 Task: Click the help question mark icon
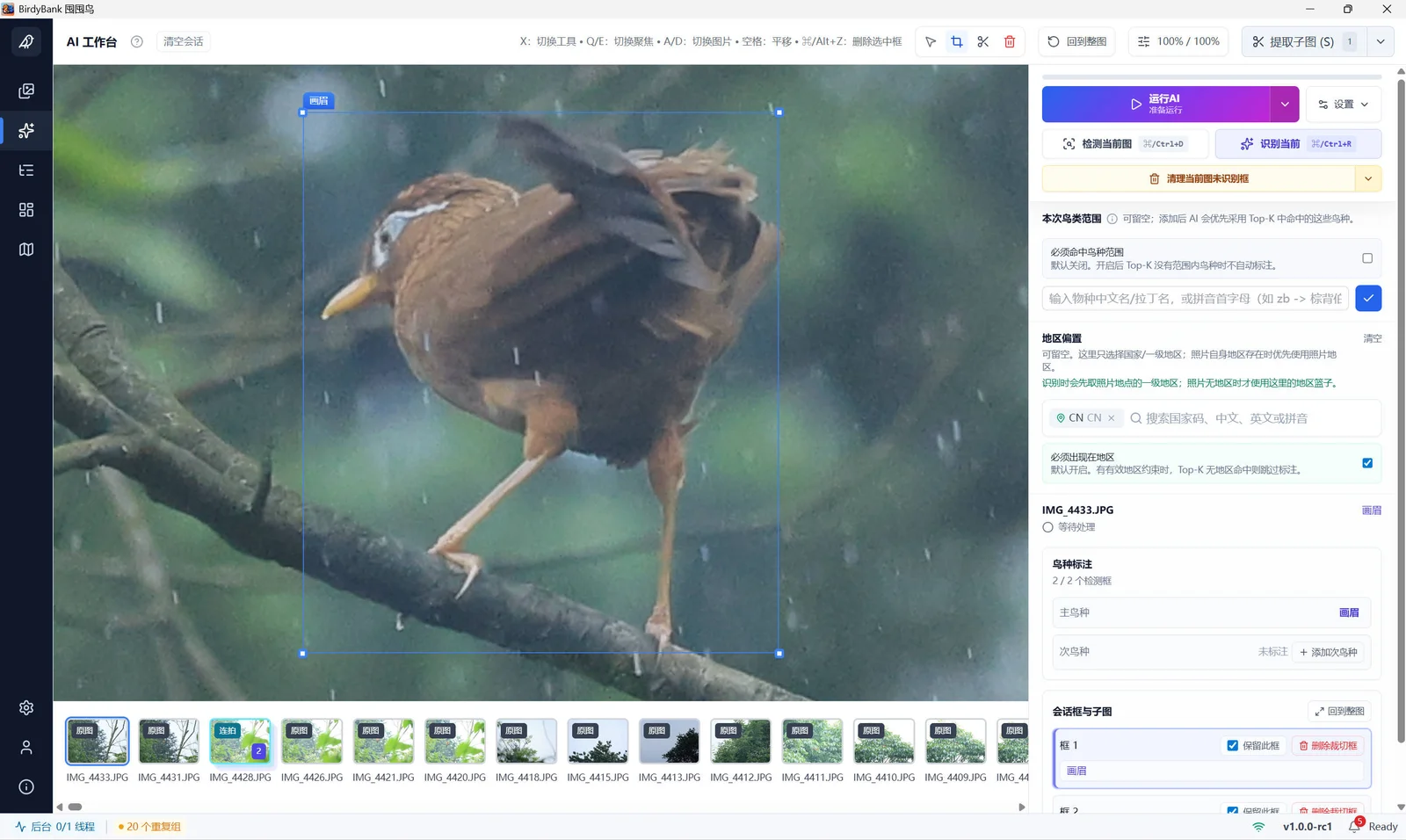tap(137, 41)
